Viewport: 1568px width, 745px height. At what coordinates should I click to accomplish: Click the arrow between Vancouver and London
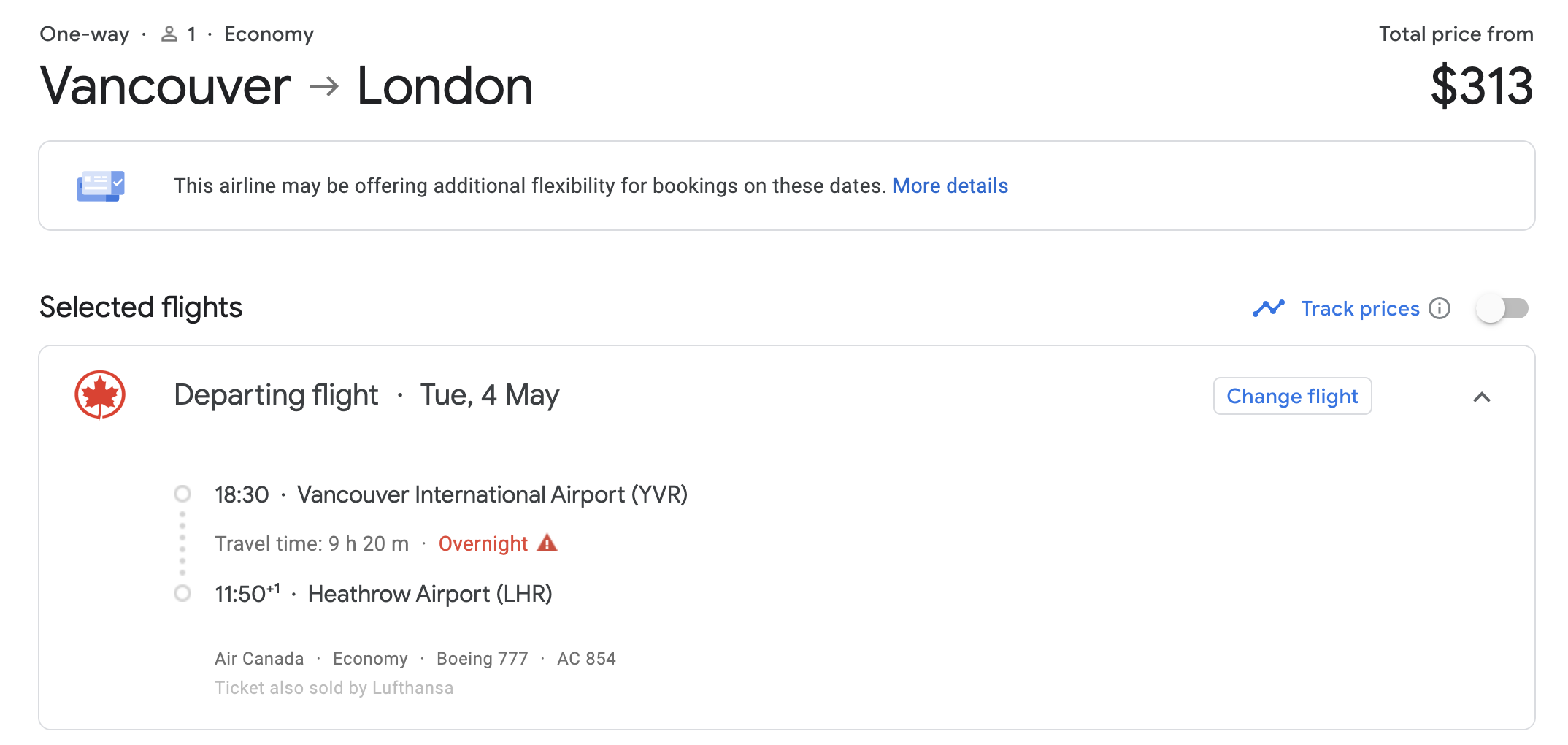323,87
